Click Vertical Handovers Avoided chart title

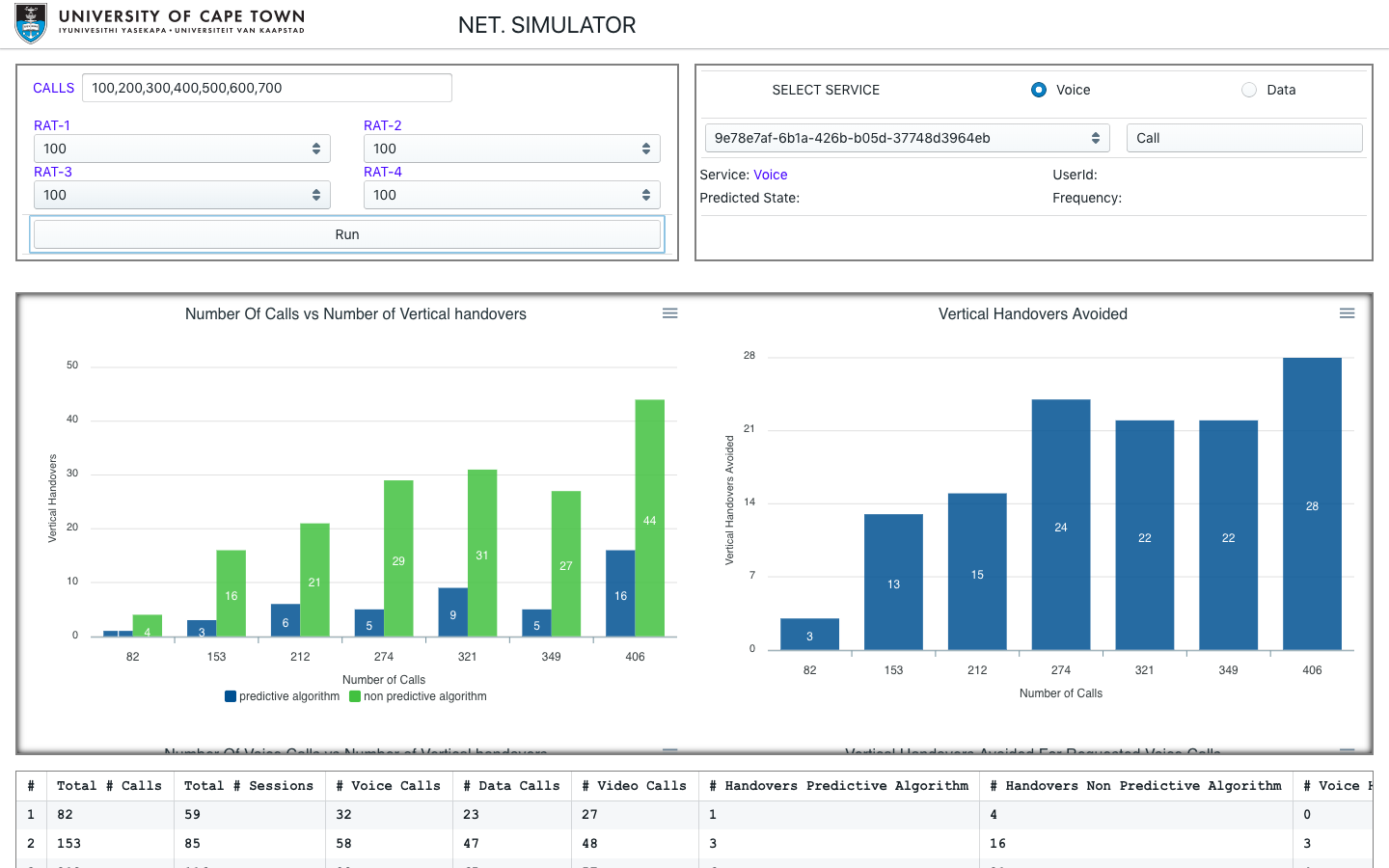[x=1033, y=313]
